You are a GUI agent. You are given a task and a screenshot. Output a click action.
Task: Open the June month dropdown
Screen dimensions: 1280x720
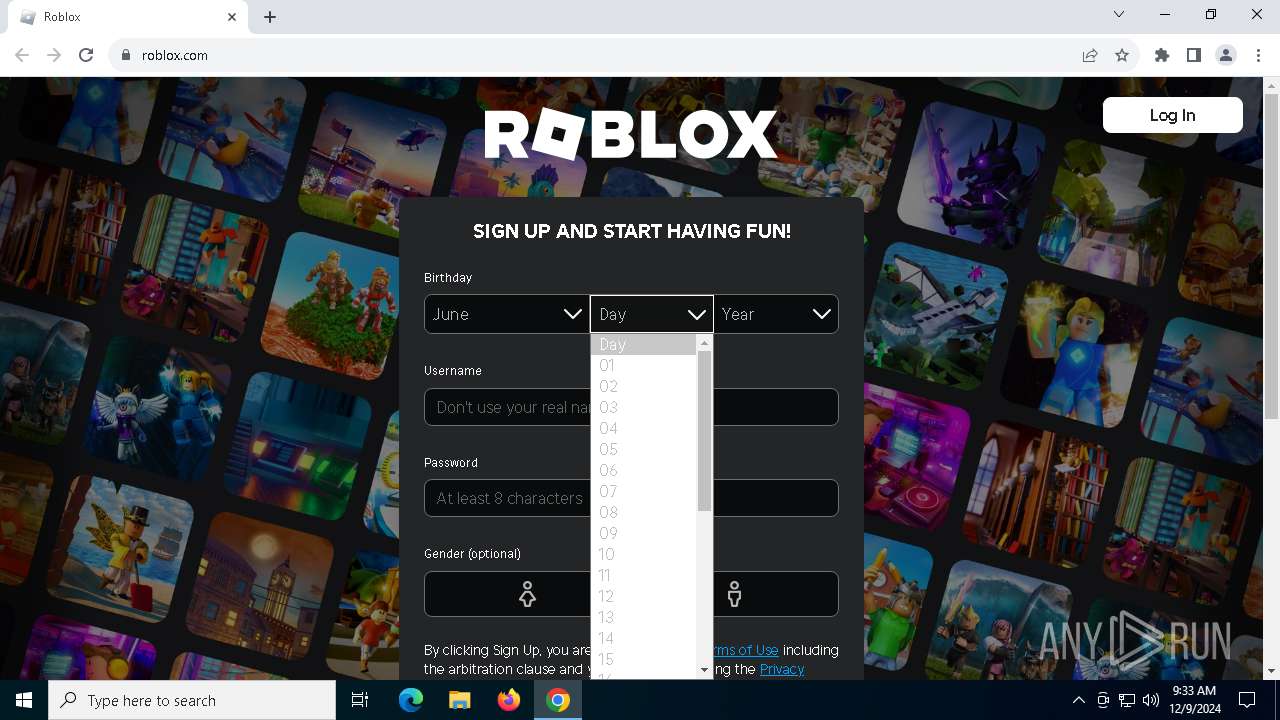(x=507, y=314)
